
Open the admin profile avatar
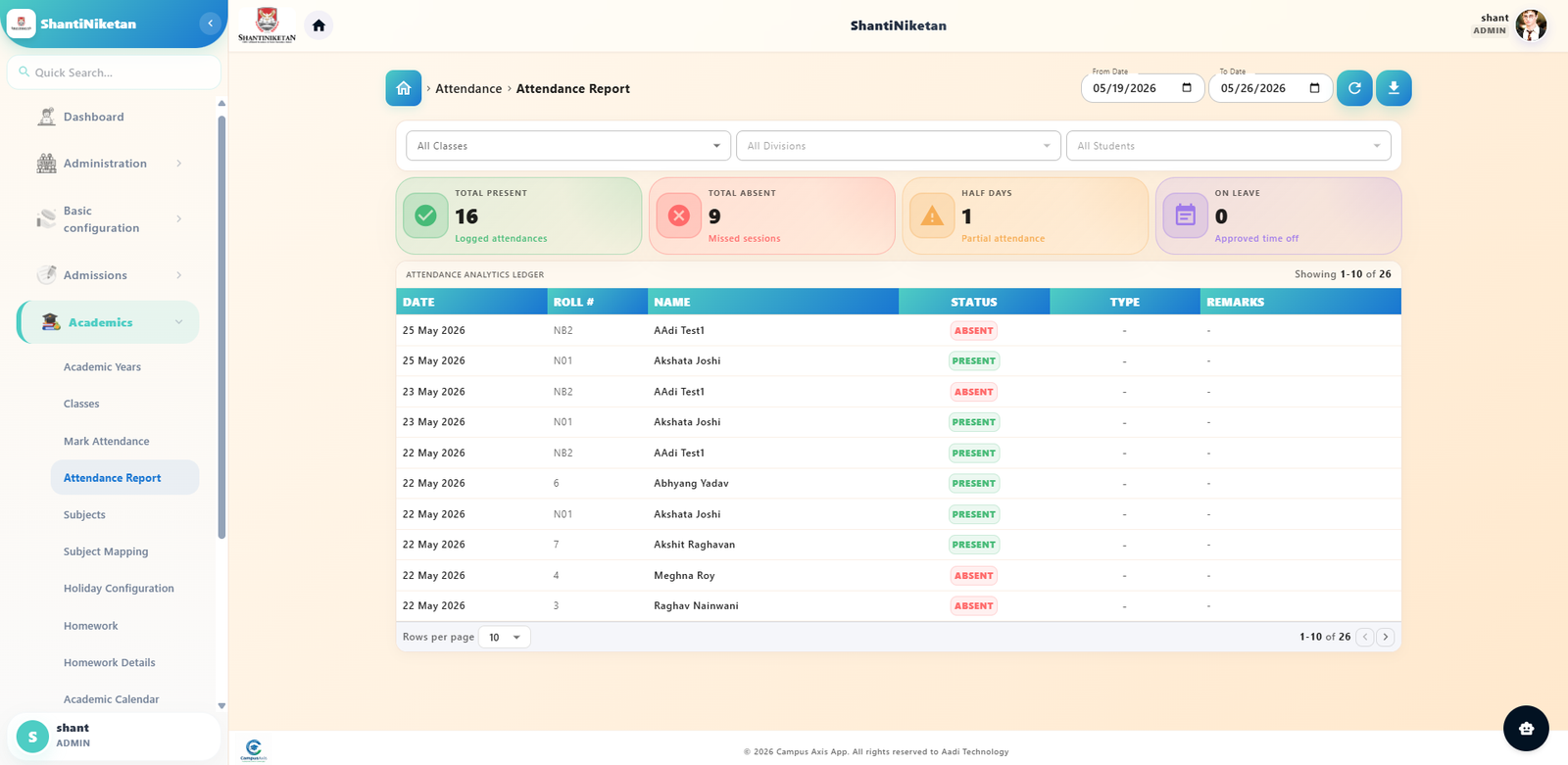pos(1530,24)
